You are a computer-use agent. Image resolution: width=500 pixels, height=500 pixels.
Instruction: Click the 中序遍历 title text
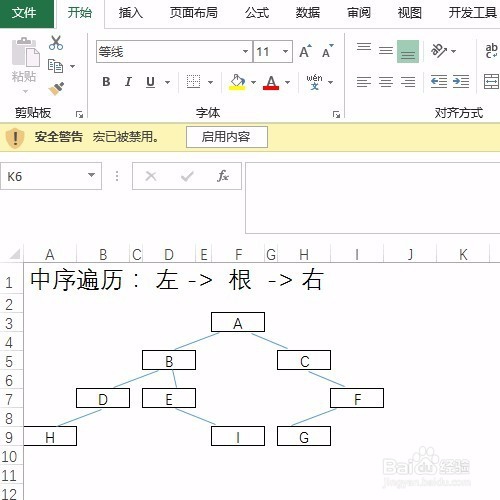(x=76, y=280)
